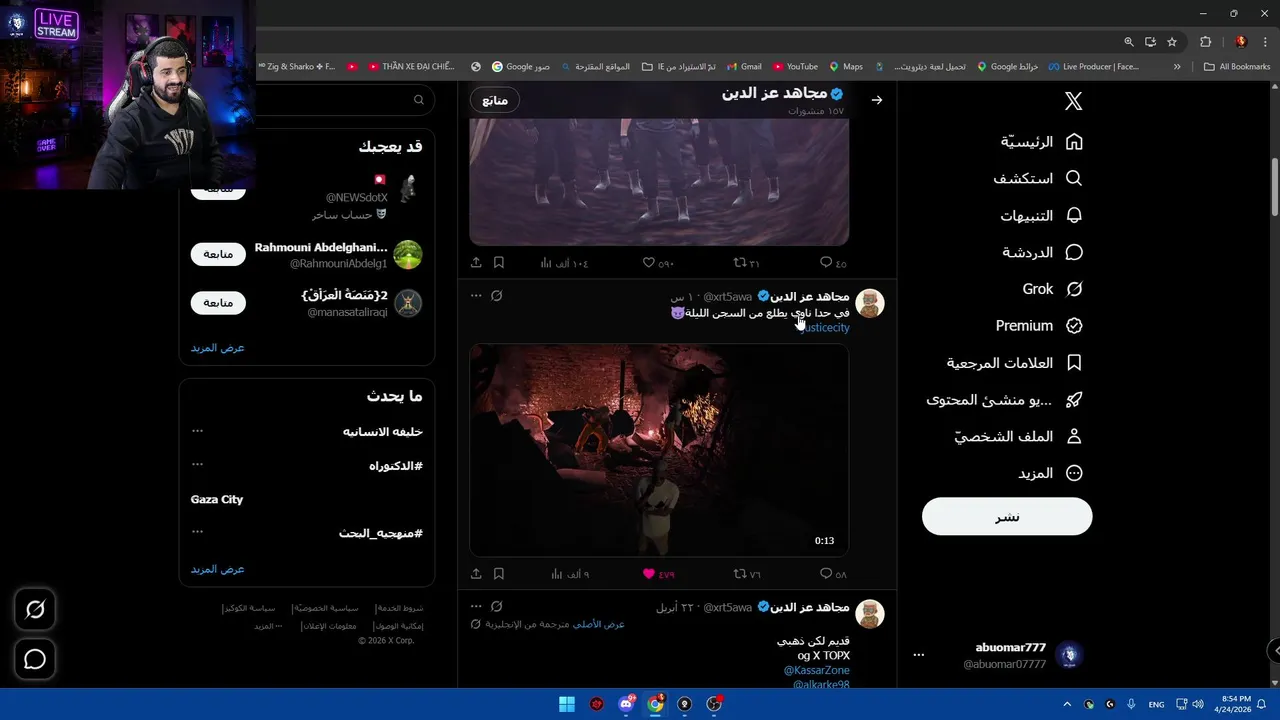This screenshot has width=1280, height=720.
Task: Click abuomar777 avatar in sidebar
Action: [1070, 656]
